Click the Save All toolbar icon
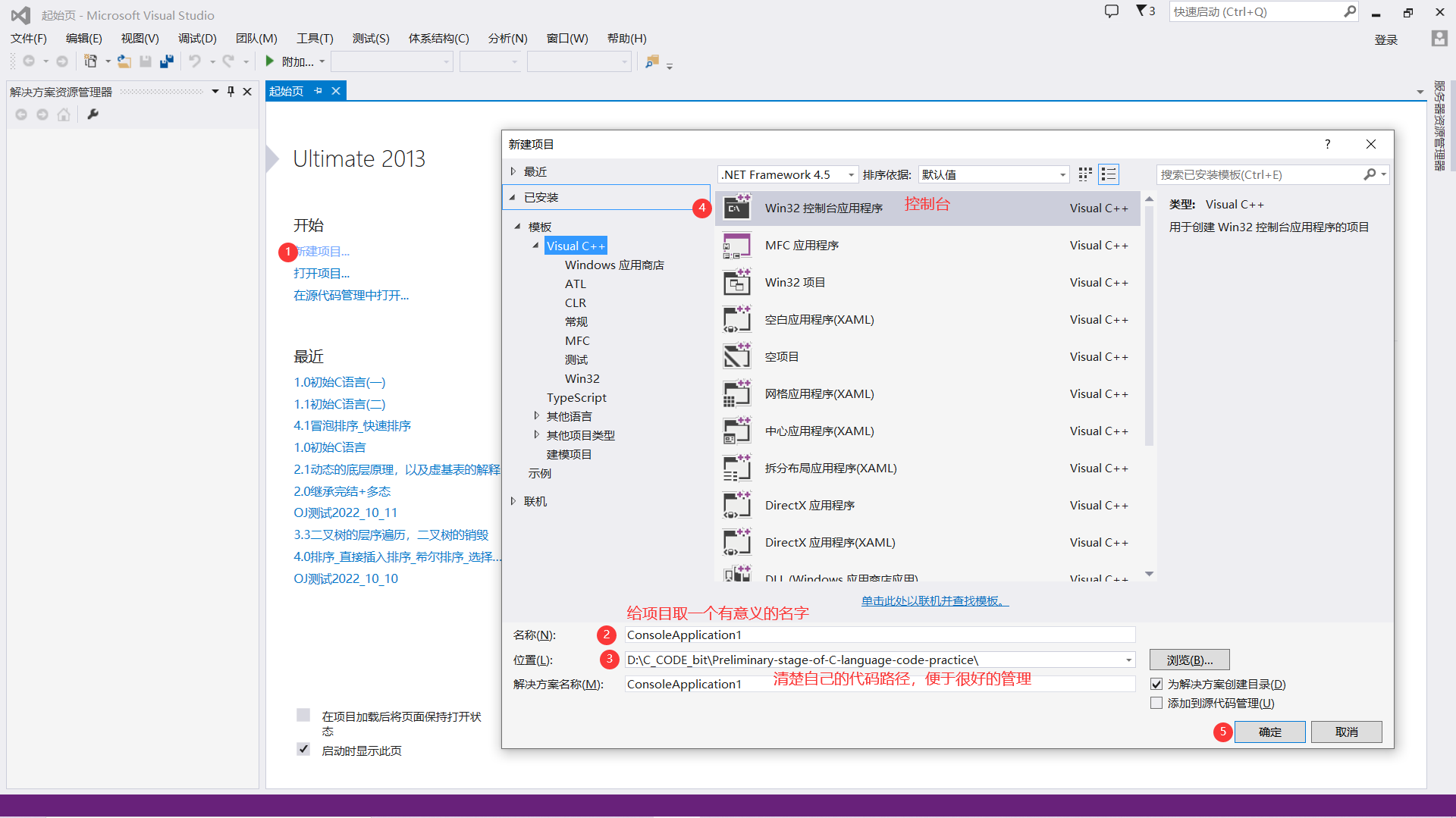The height and width of the screenshot is (818, 1456). tap(167, 61)
